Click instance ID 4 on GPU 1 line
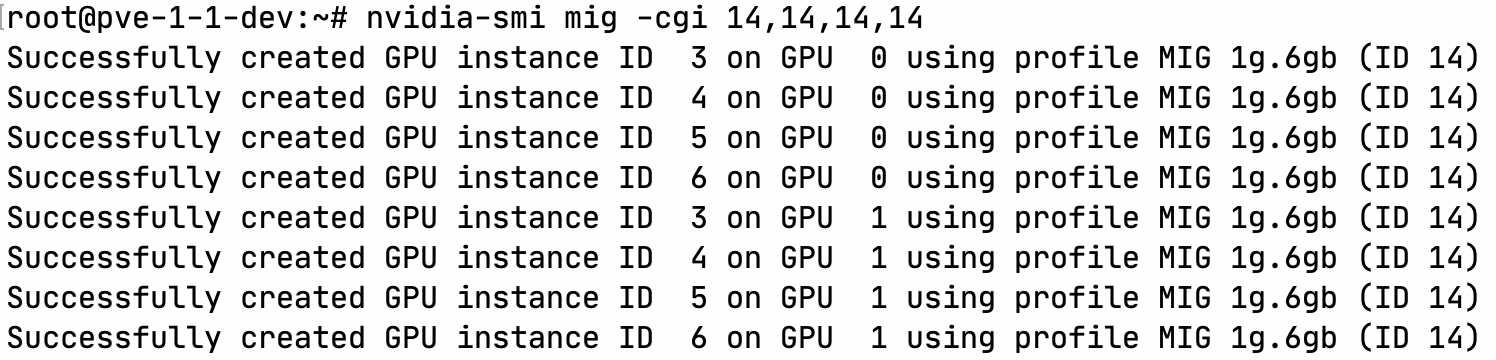 [741, 259]
